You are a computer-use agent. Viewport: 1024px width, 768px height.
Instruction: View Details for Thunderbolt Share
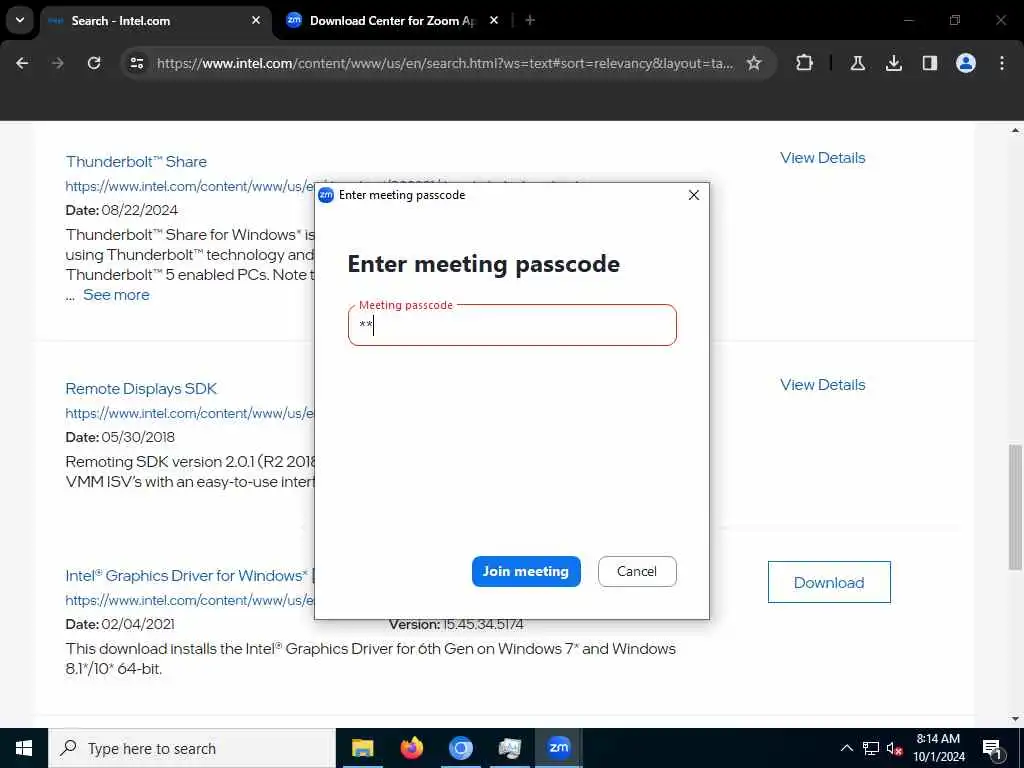[x=822, y=157]
